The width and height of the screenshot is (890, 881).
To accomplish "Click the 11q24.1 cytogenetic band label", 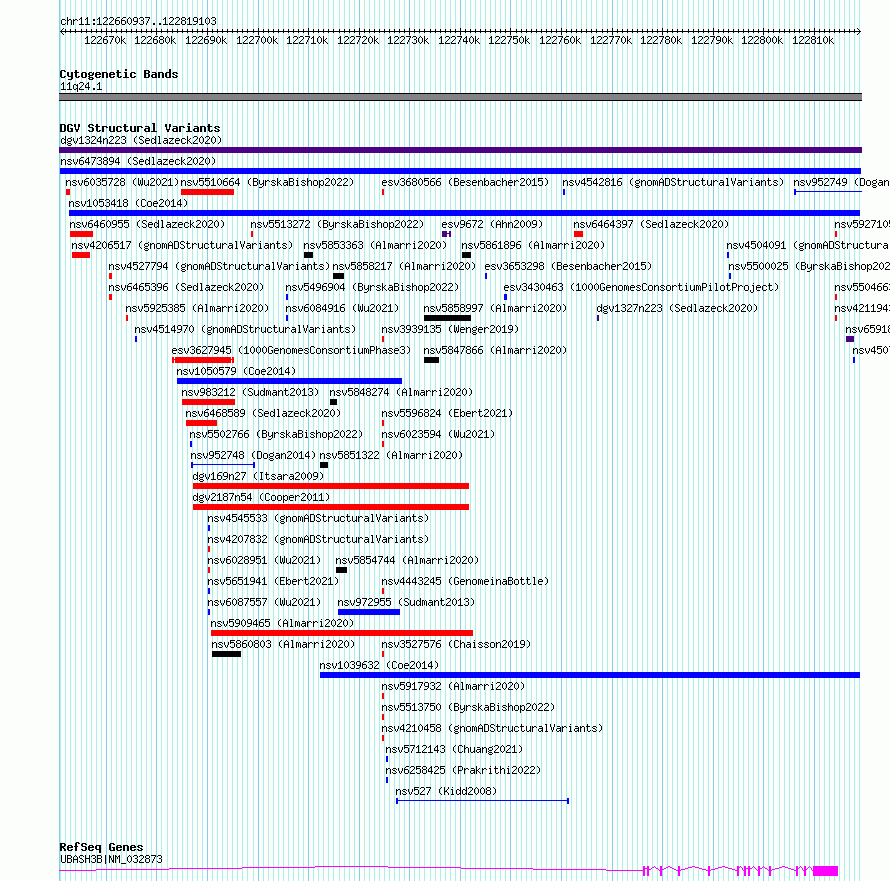I will pos(81,86).
